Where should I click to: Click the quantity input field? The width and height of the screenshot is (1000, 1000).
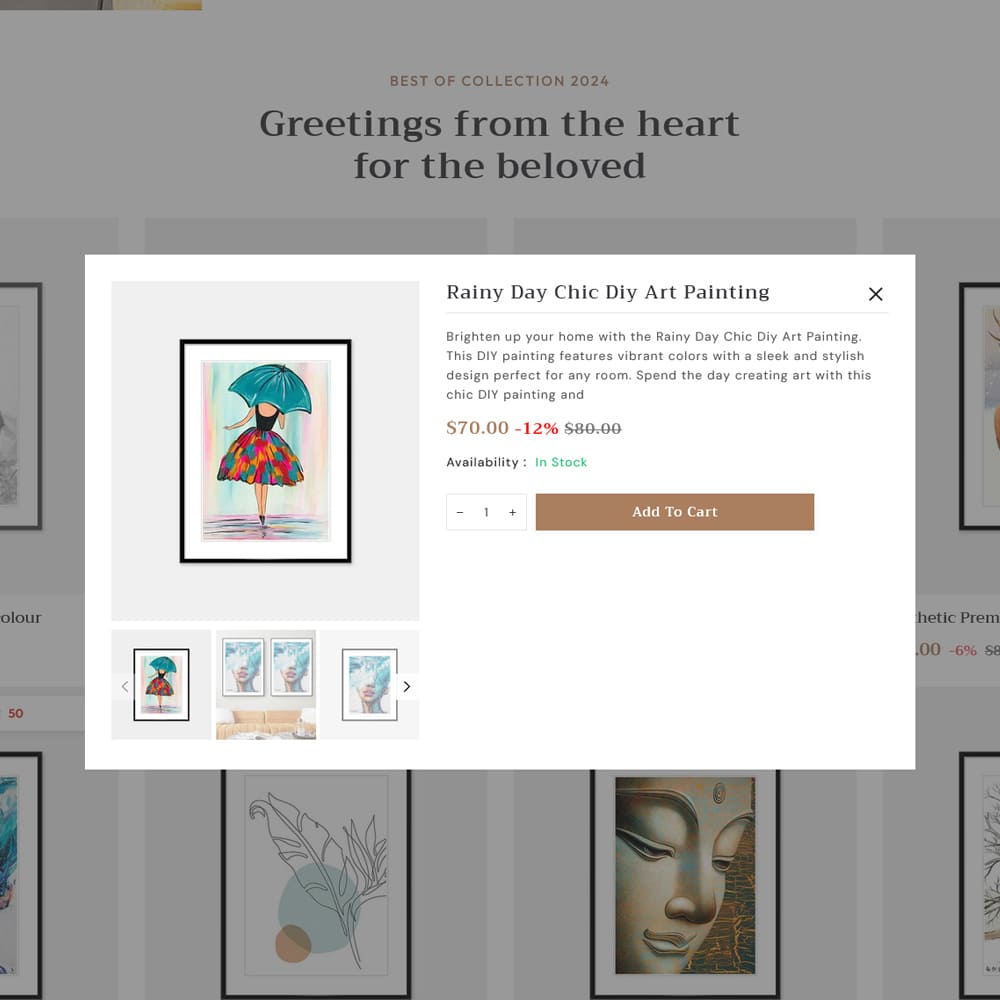[x=486, y=512]
